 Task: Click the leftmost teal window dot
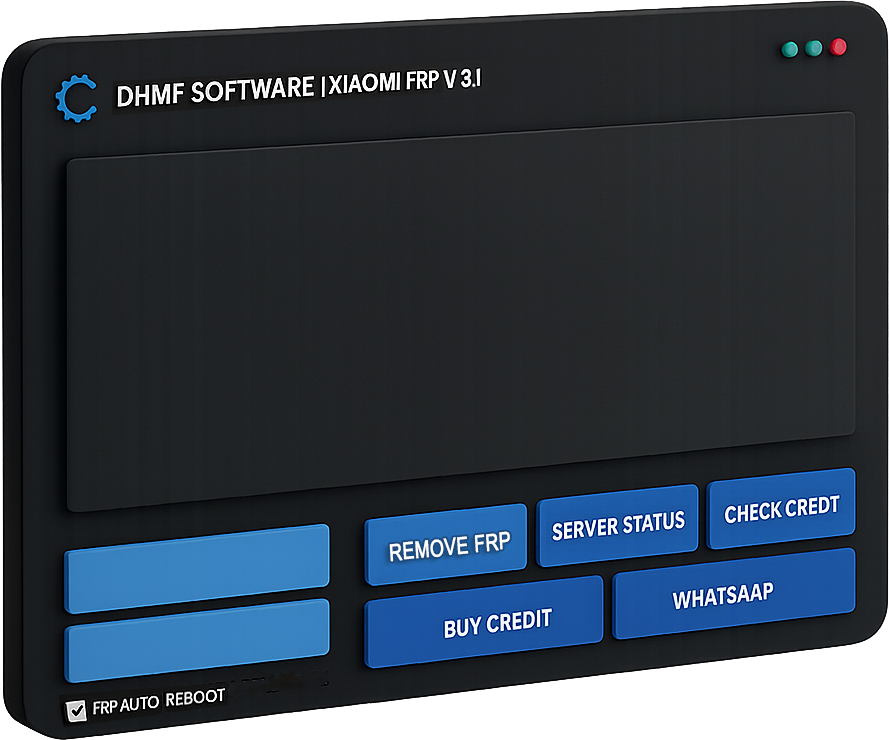coord(790,47)
